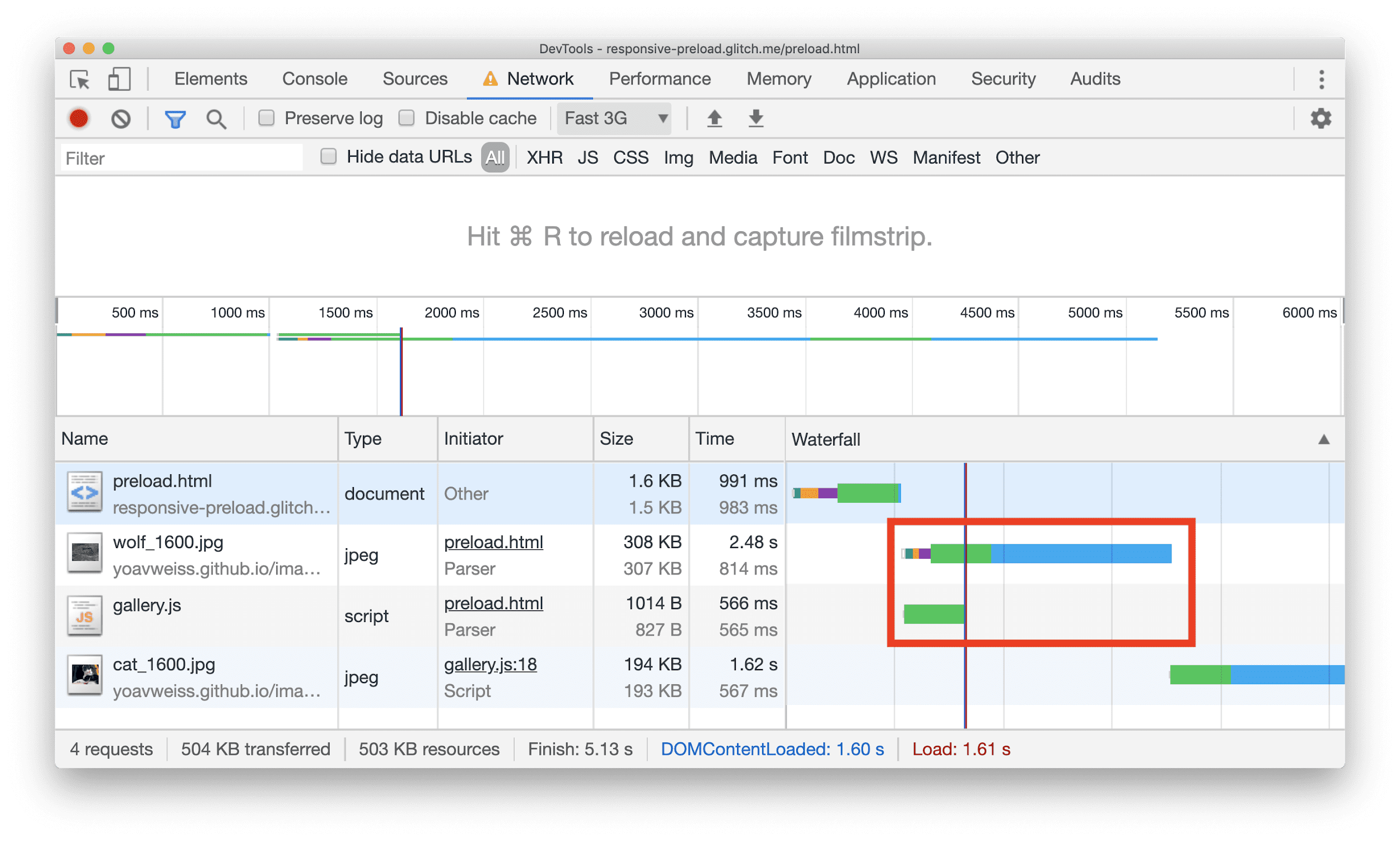Click the import HAR file icon
Image resolution: width=1400 pixels, height=841 pixels.
[x=711, y=120]
